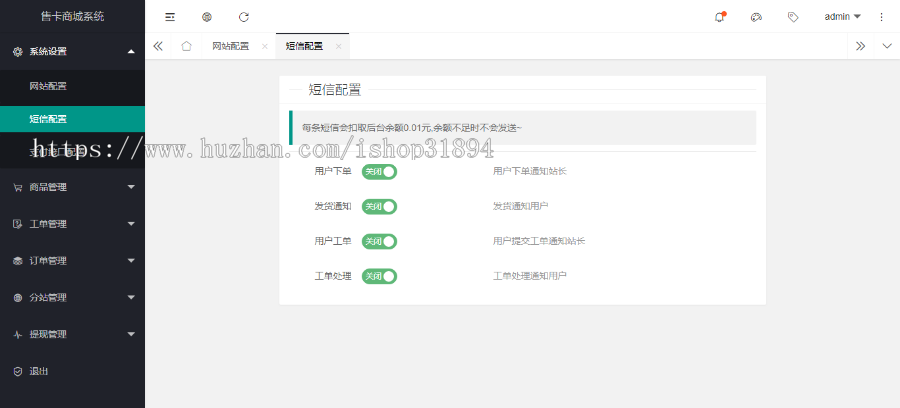Click the 提现管理 pulse icon in the sidebar

(x=18, y=335)
